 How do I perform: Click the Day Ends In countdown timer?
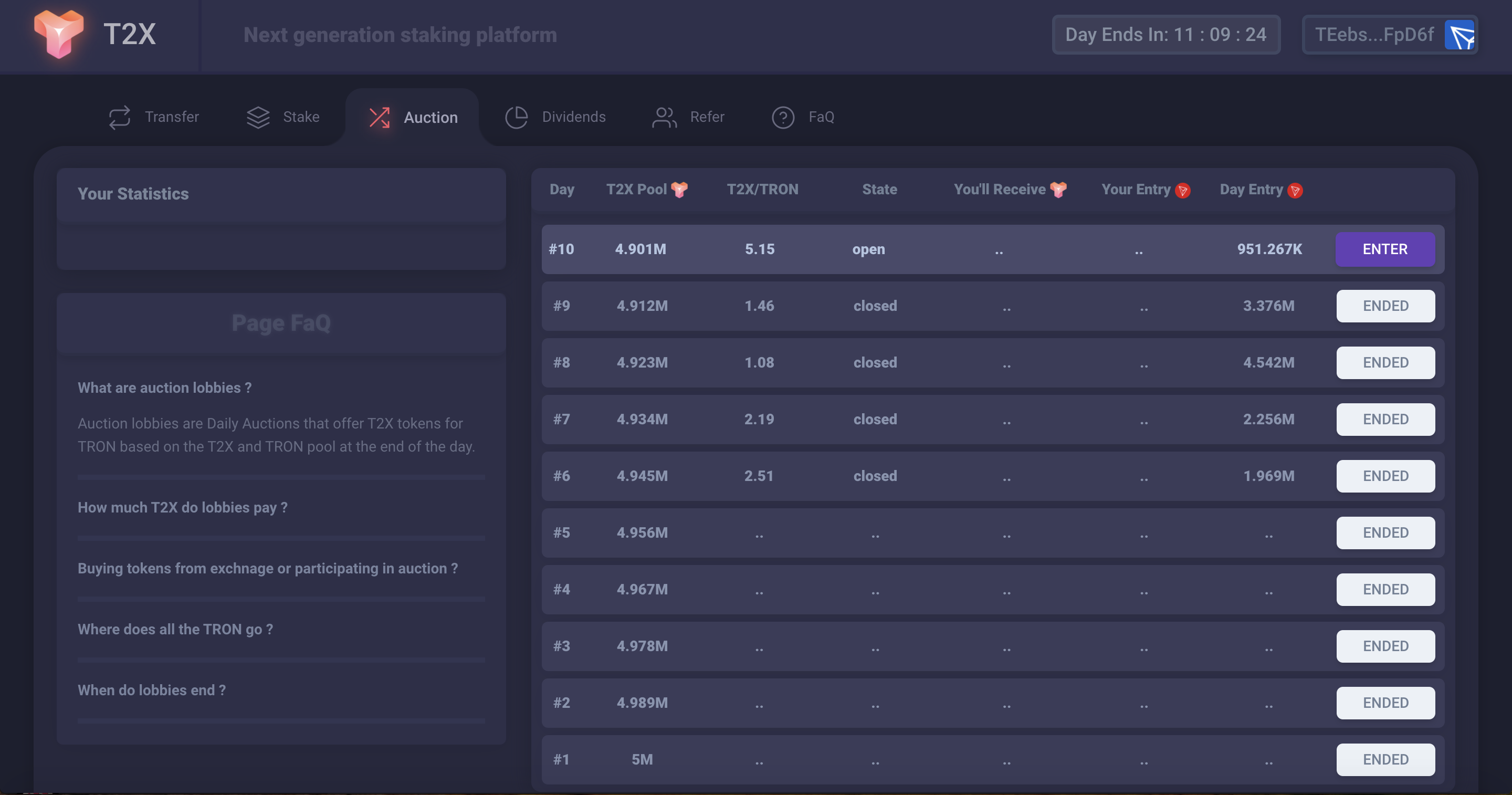coord(1165,35)
